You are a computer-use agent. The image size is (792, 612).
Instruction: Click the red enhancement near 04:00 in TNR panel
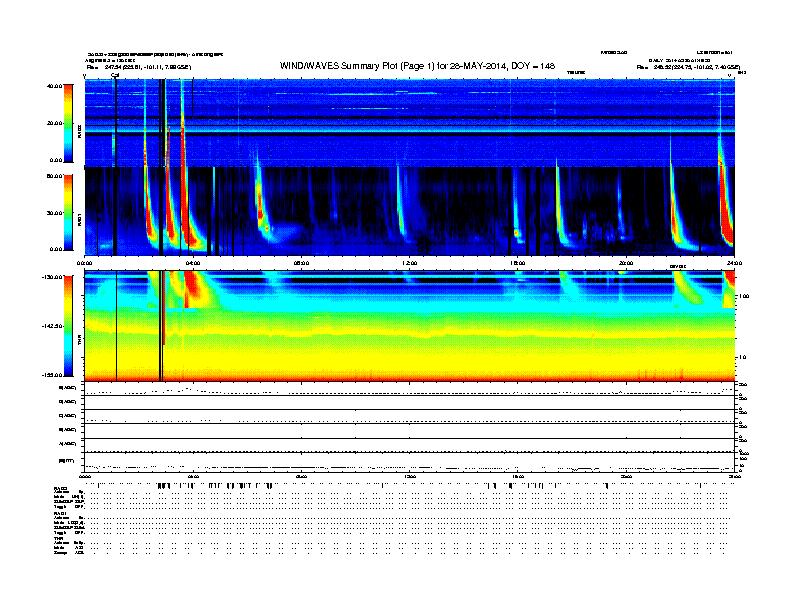(x=192, y=286)
